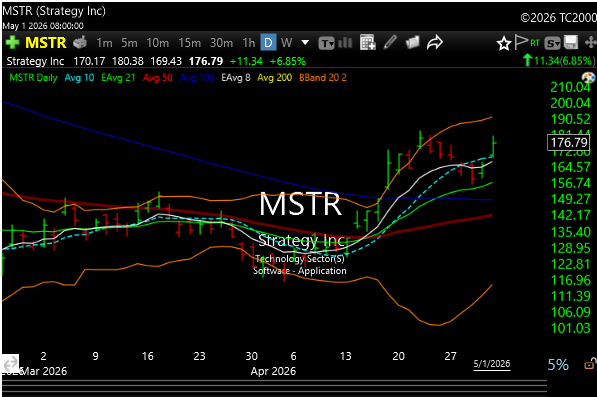The width and height of the screenshot is (597, 397).
Task: Select the Daily (D) time frame
Action: pyautogui.click(x=268, y=43)
